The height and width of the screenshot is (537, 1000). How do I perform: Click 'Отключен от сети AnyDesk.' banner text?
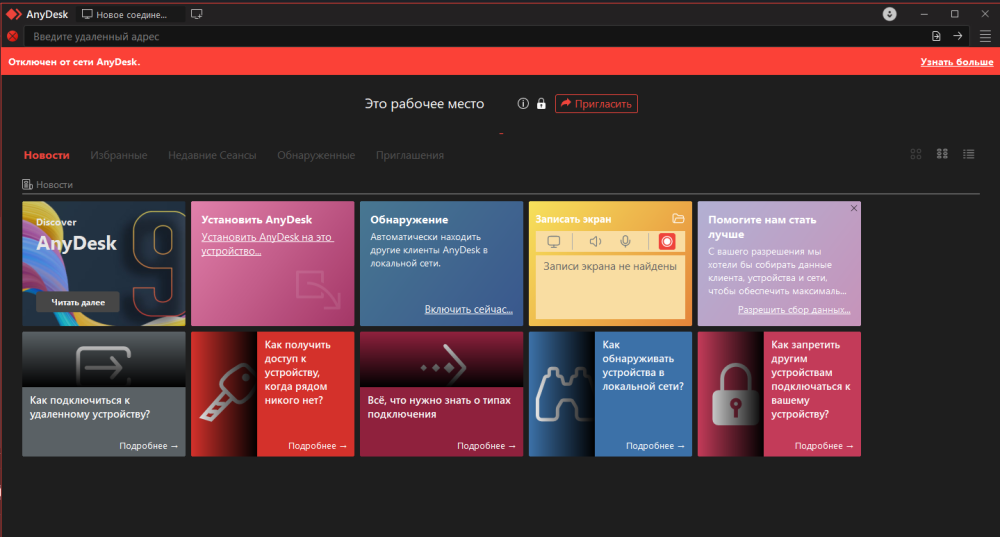coord(74,62)
